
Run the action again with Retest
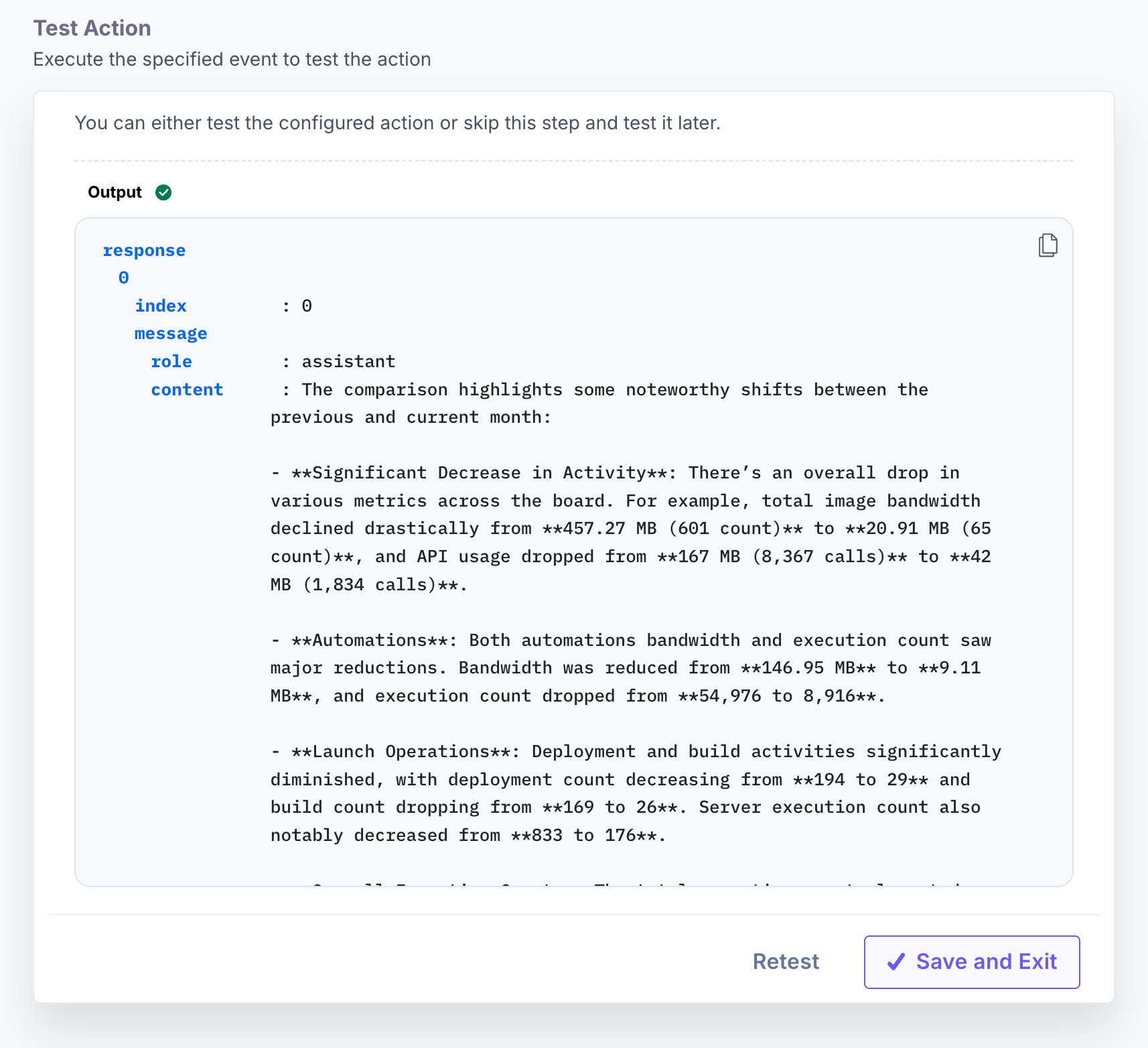pos(786,962)
